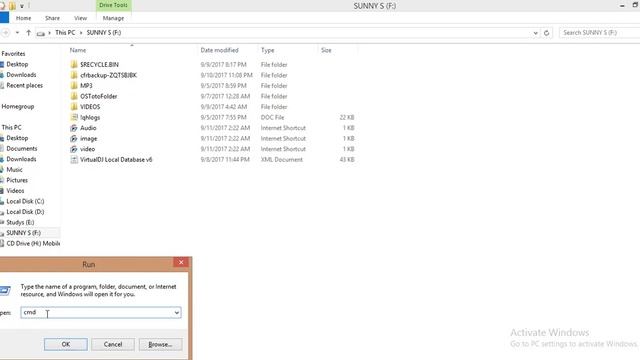Sort by the Date modified column header
This screenshot has height=360, width=640.
tap(219, 50)
